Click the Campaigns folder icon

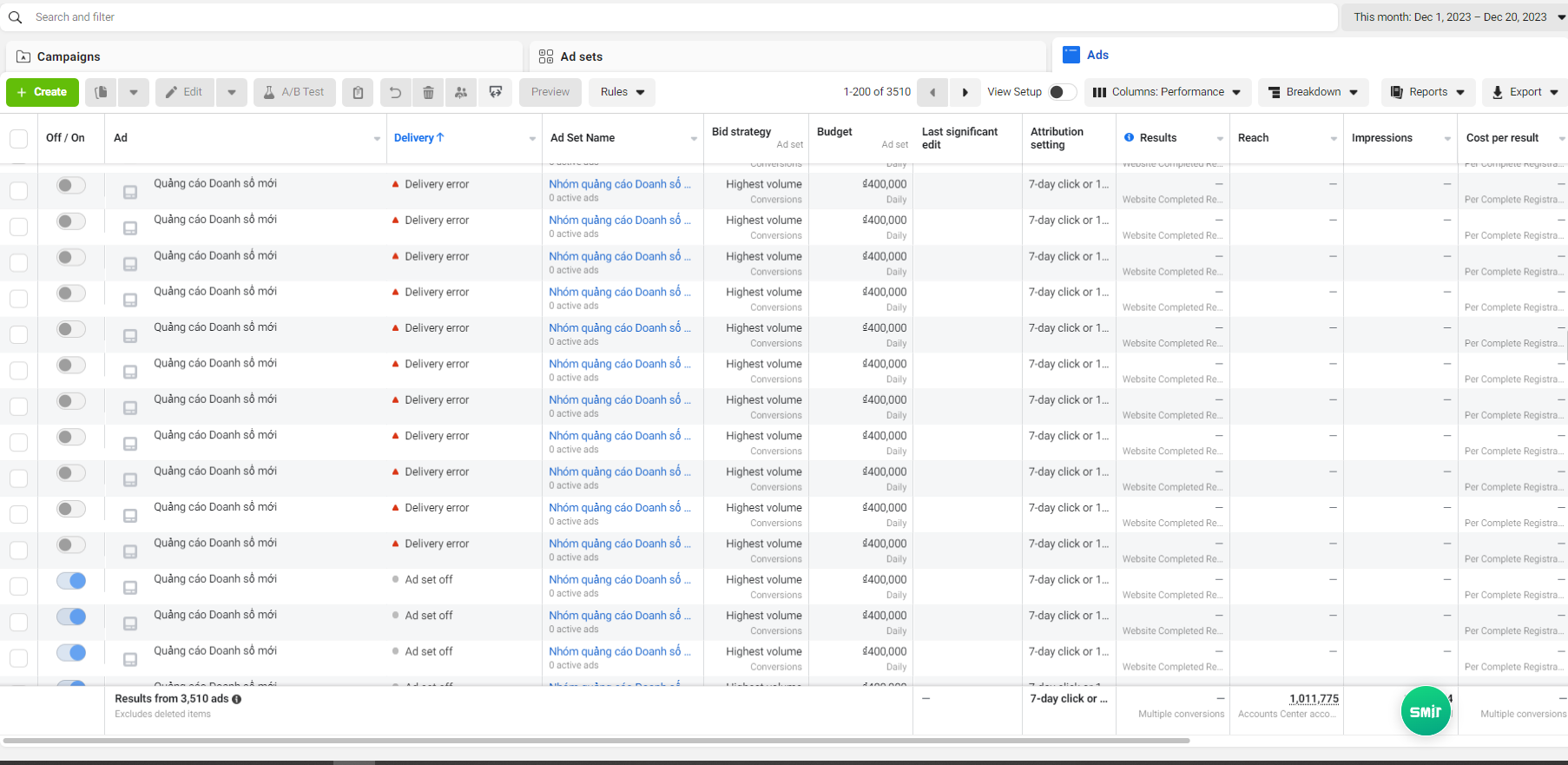point(23,56)
